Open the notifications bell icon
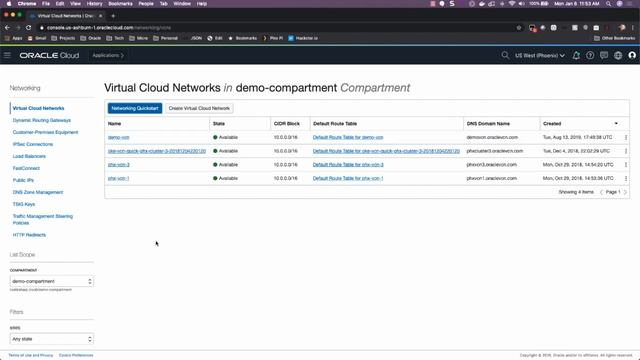The height and width of the screenshot is (360, 640). (576, 56)
